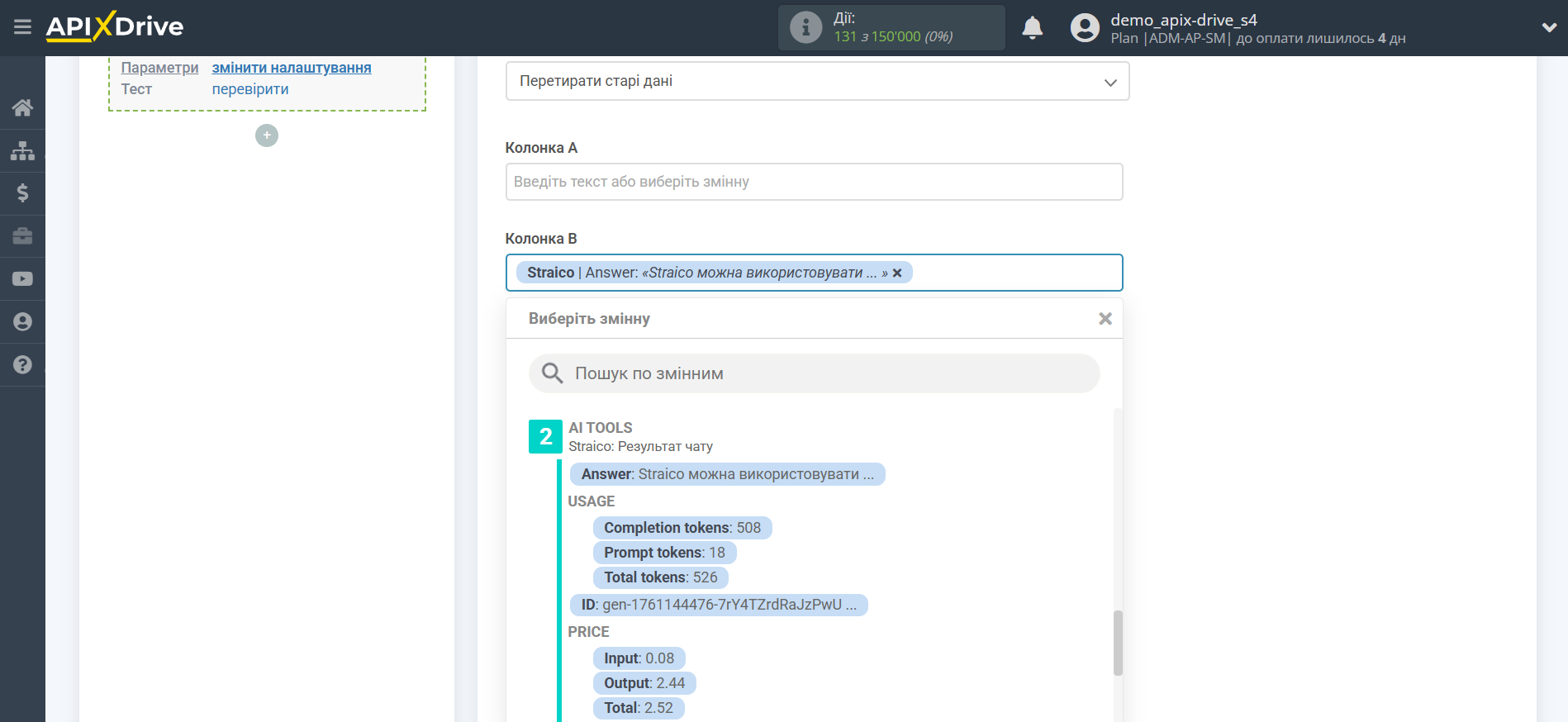Screen dimensions: 1568x722
Task: Go to home dashboard icon
Action: [22, 107]
